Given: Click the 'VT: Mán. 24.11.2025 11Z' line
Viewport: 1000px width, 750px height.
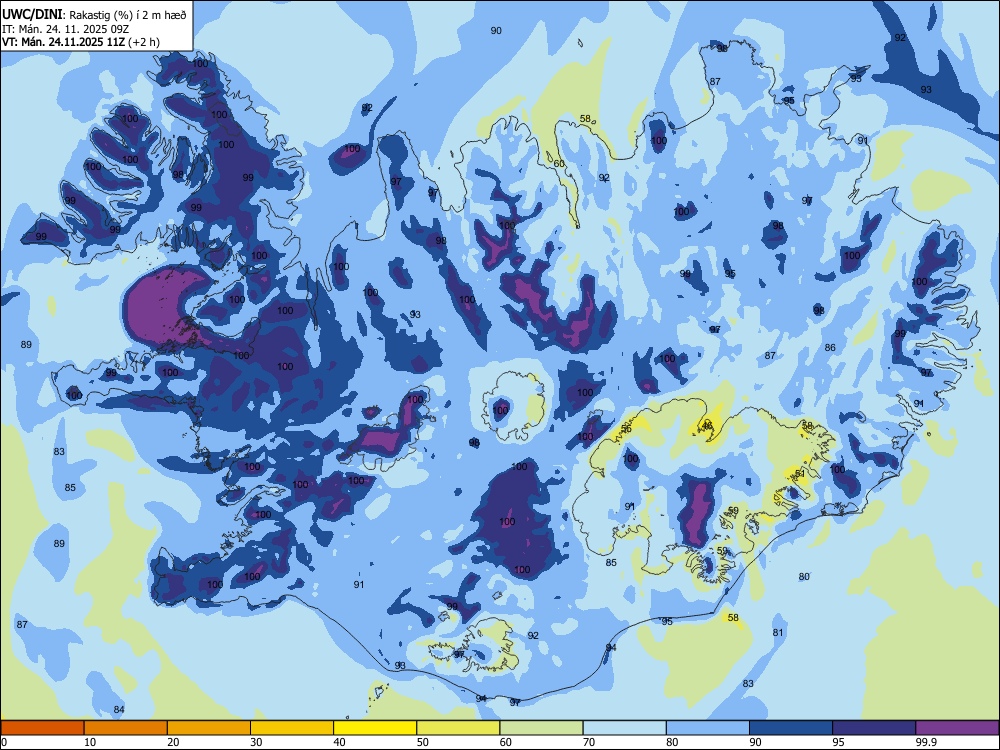Looking at the screenshot, I should pyautogui.click(x=63, y=42).
